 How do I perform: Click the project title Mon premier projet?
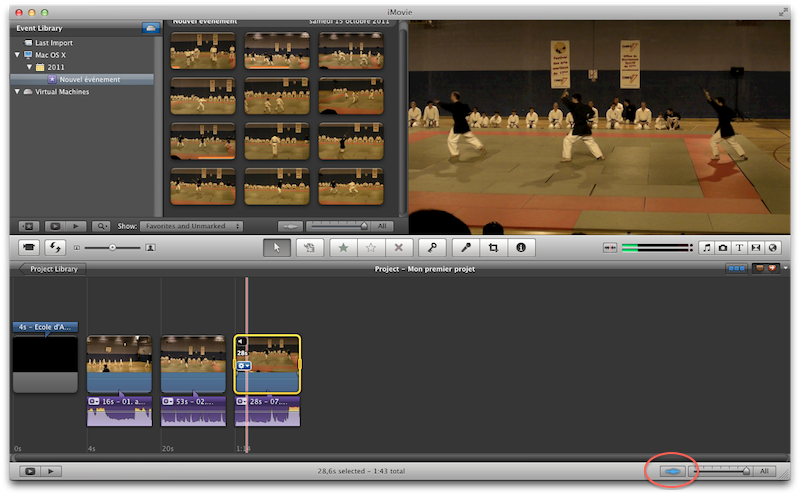pyautogui.click(x=424, y=269)
